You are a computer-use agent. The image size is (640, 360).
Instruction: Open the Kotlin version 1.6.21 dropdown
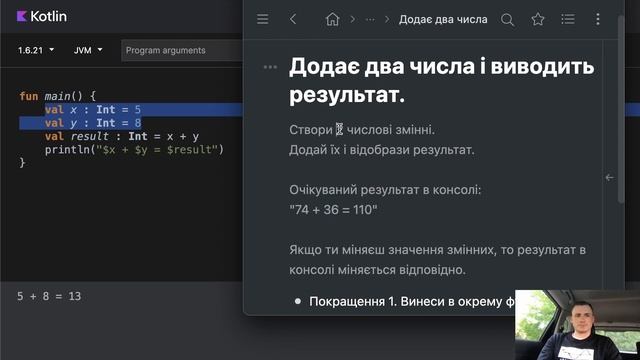pos(36,50)
